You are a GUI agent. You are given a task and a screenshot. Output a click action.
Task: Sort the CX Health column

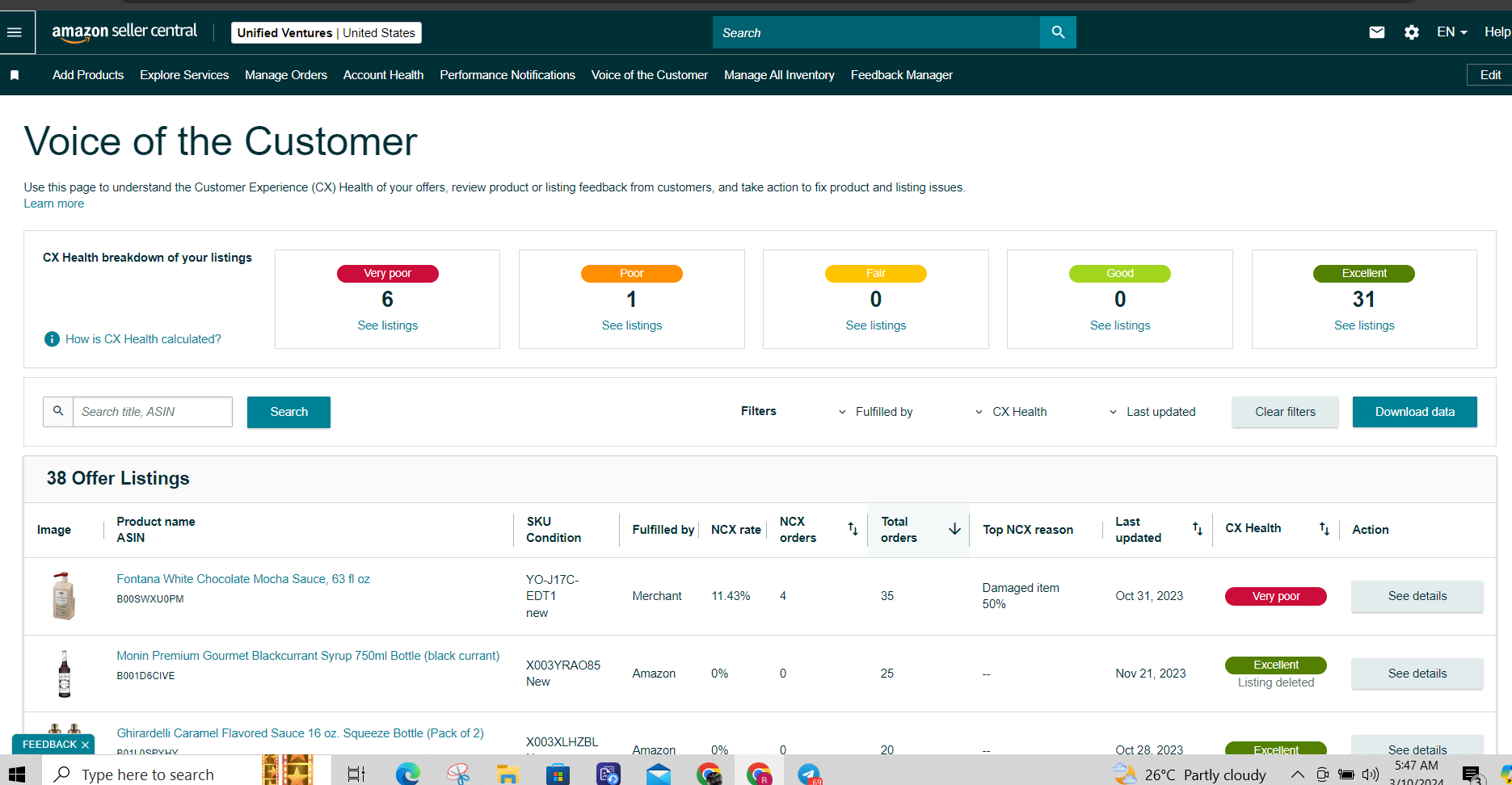1324,529
